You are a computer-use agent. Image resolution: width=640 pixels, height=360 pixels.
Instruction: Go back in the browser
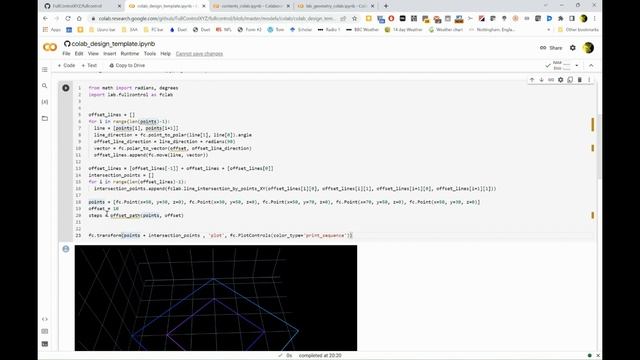tap(45, 18)
